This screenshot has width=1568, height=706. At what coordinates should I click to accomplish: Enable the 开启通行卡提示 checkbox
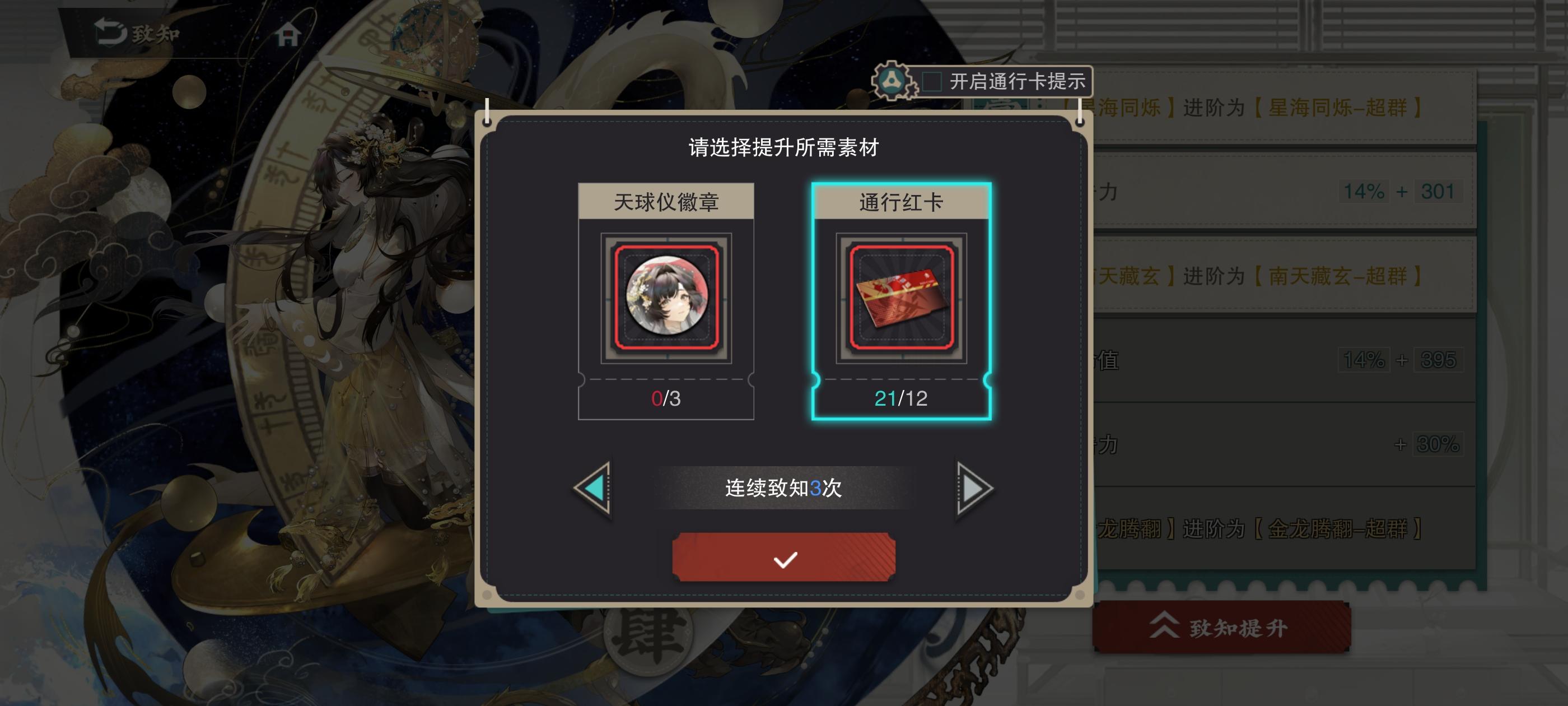click(x=931, y=81)
